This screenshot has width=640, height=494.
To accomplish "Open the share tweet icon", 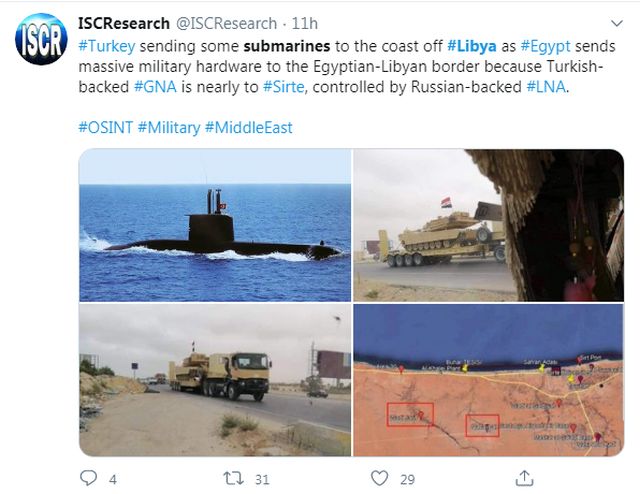I will click(x=524, y=478).
